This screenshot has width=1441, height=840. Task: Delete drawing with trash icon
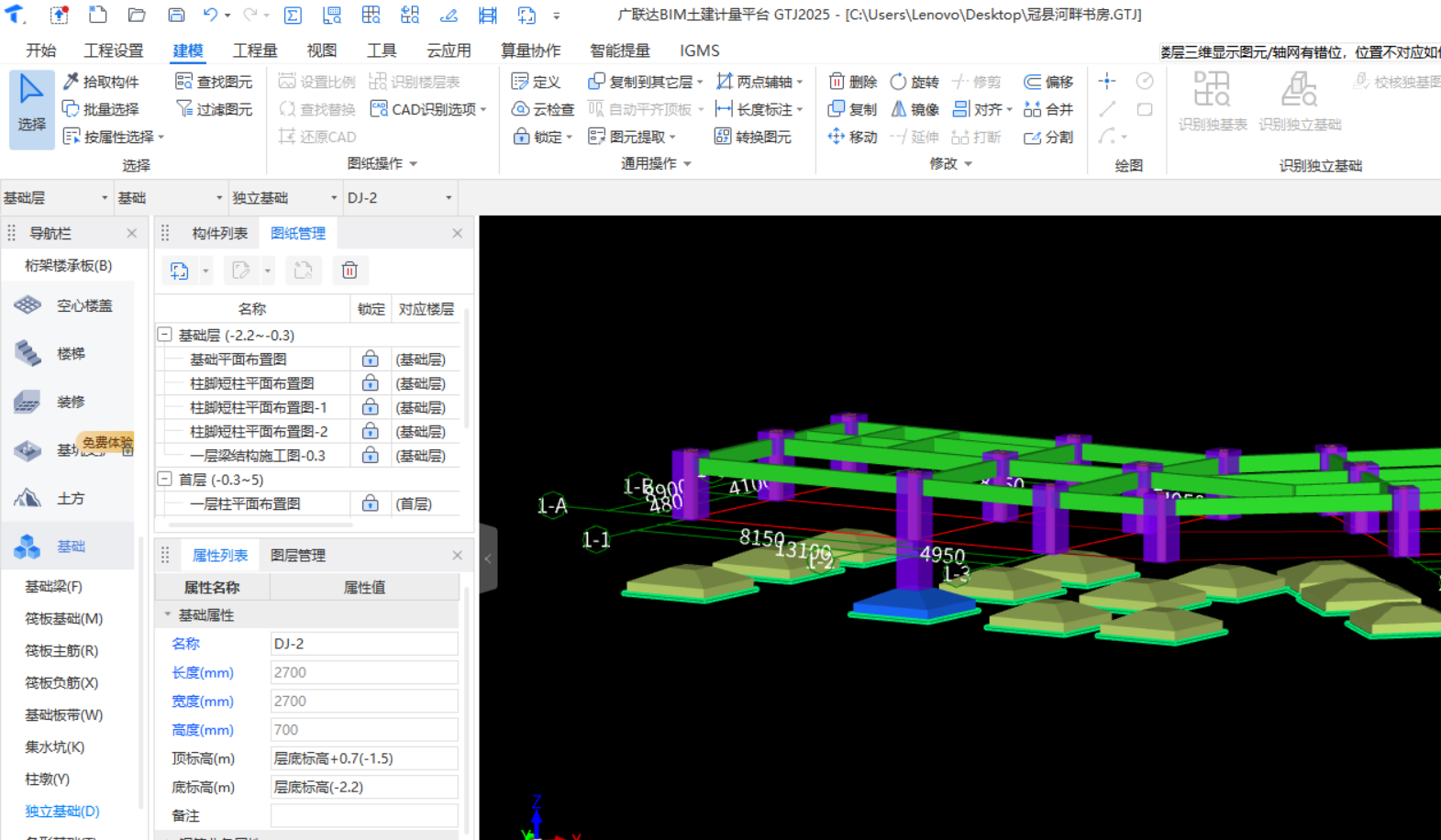(349, 271)
